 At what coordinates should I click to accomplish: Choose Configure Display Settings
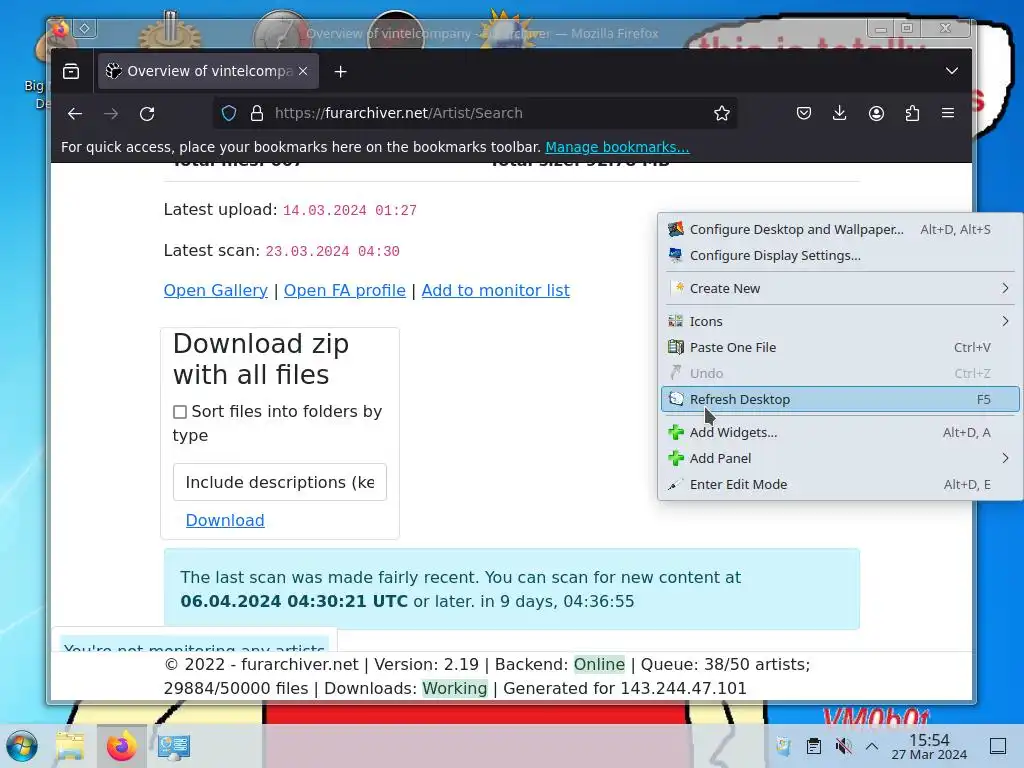[x=840, y=255]
